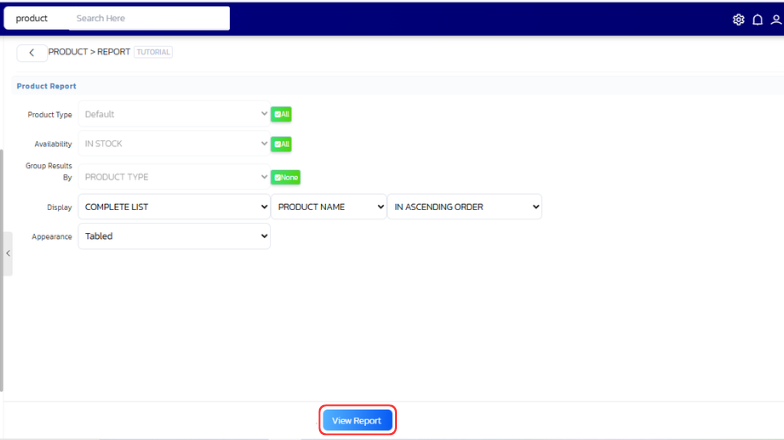Viewport: 784px width, 440px height.
Task: Click the product search category selector
Action: pyautogui.click(x=36, y=18)
